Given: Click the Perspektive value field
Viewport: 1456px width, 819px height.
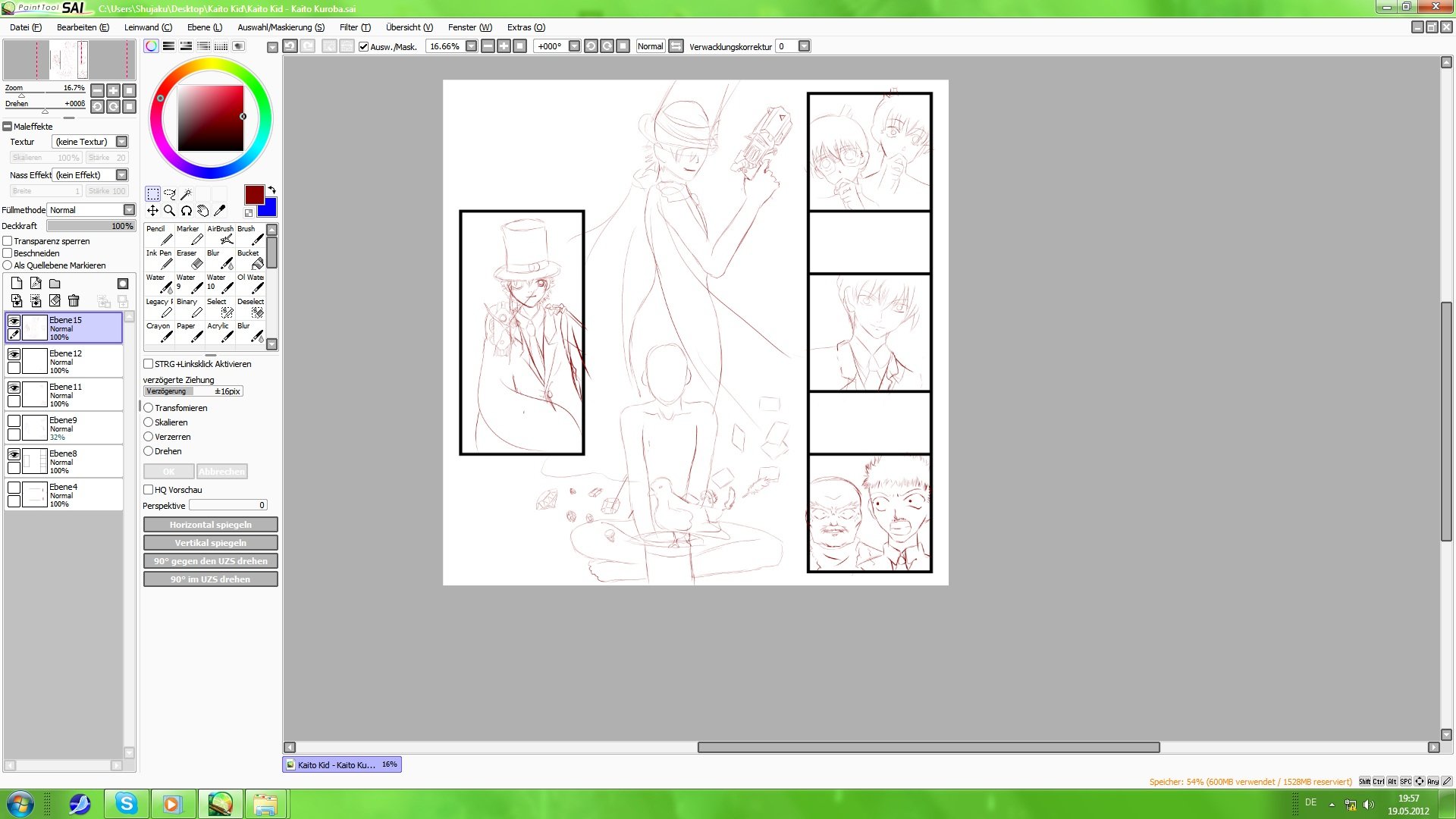Looking at the screenshot, I should 228,505.
